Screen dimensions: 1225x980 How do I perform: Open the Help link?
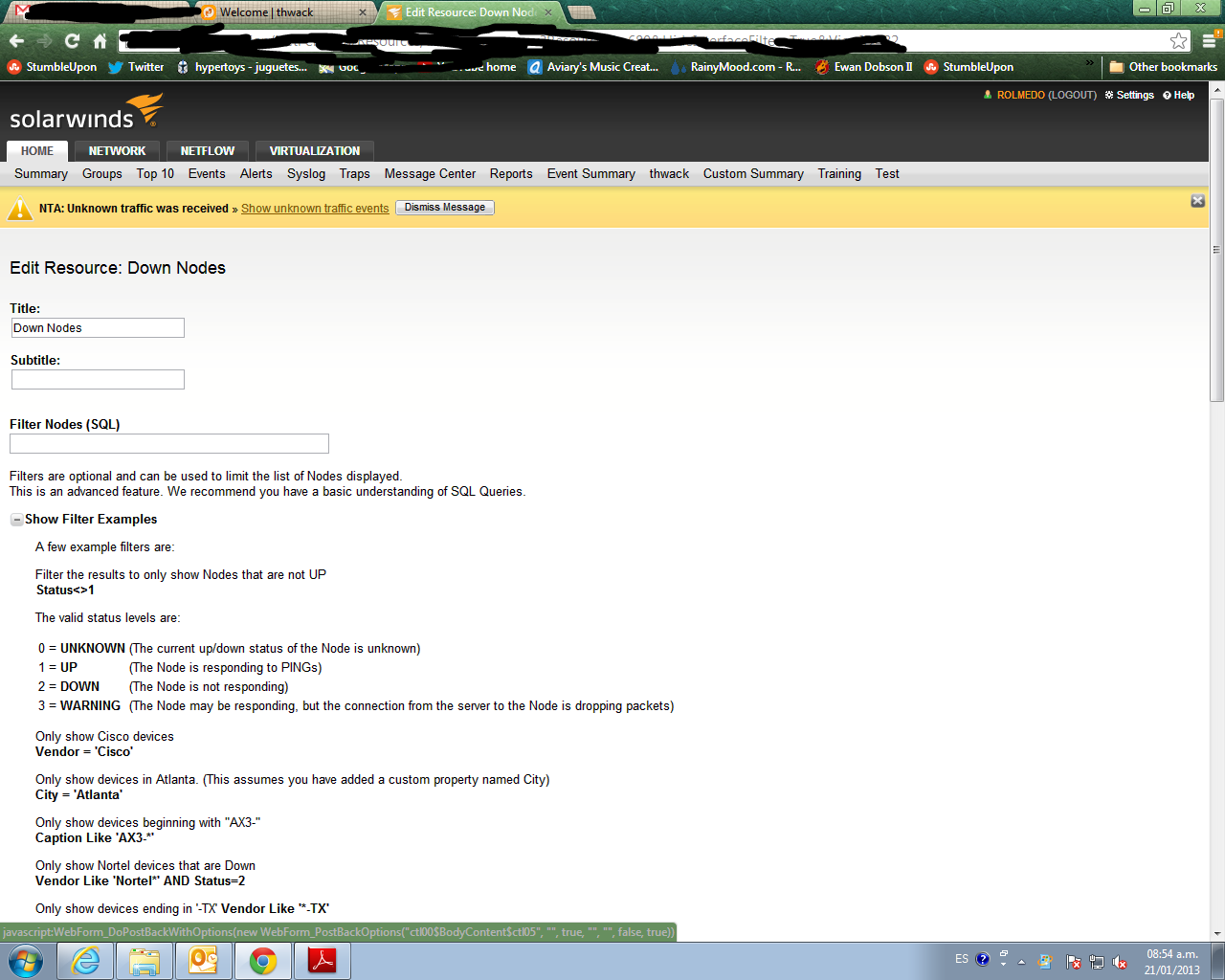tap(1179, 96)
